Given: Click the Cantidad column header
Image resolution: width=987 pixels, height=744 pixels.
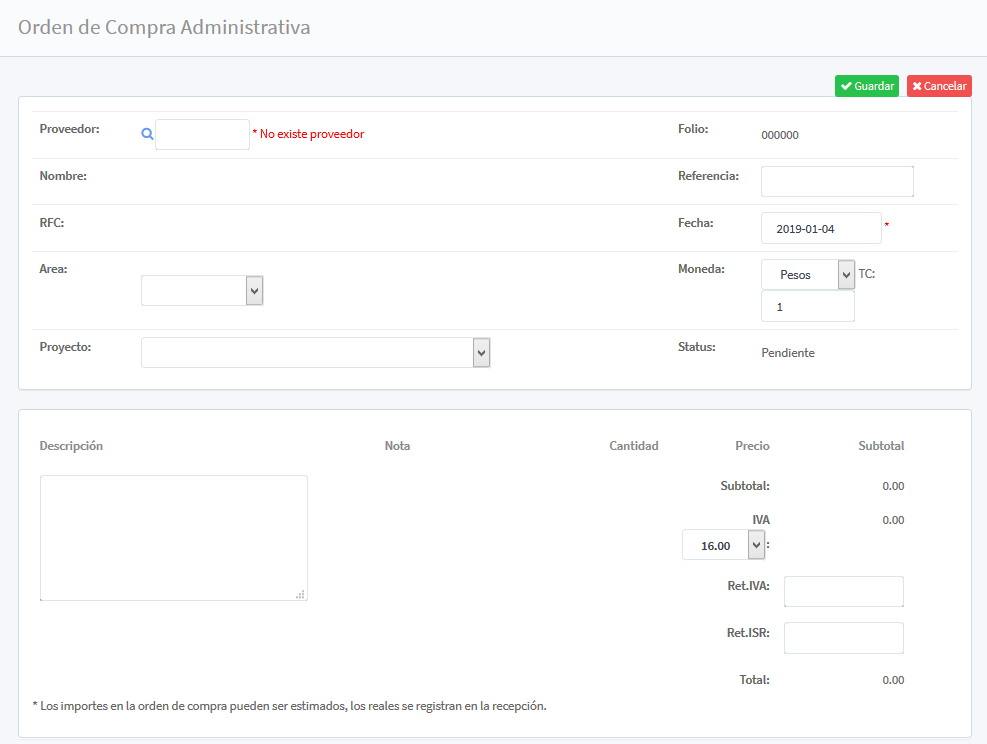Looking at the screenshot, I should pos(634,446).
